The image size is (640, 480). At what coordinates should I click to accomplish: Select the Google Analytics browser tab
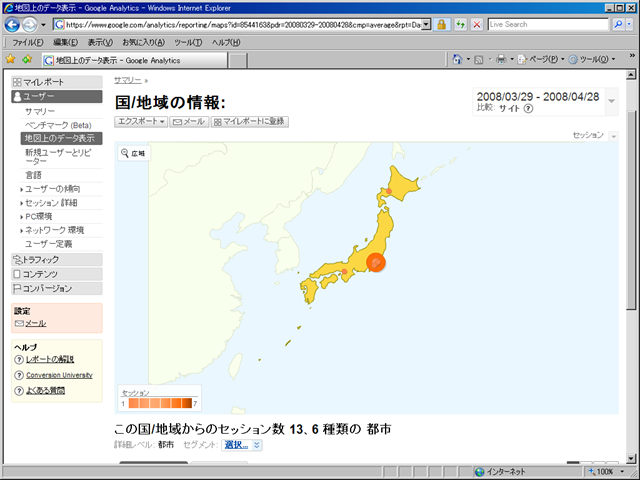[x=135, y=60]
